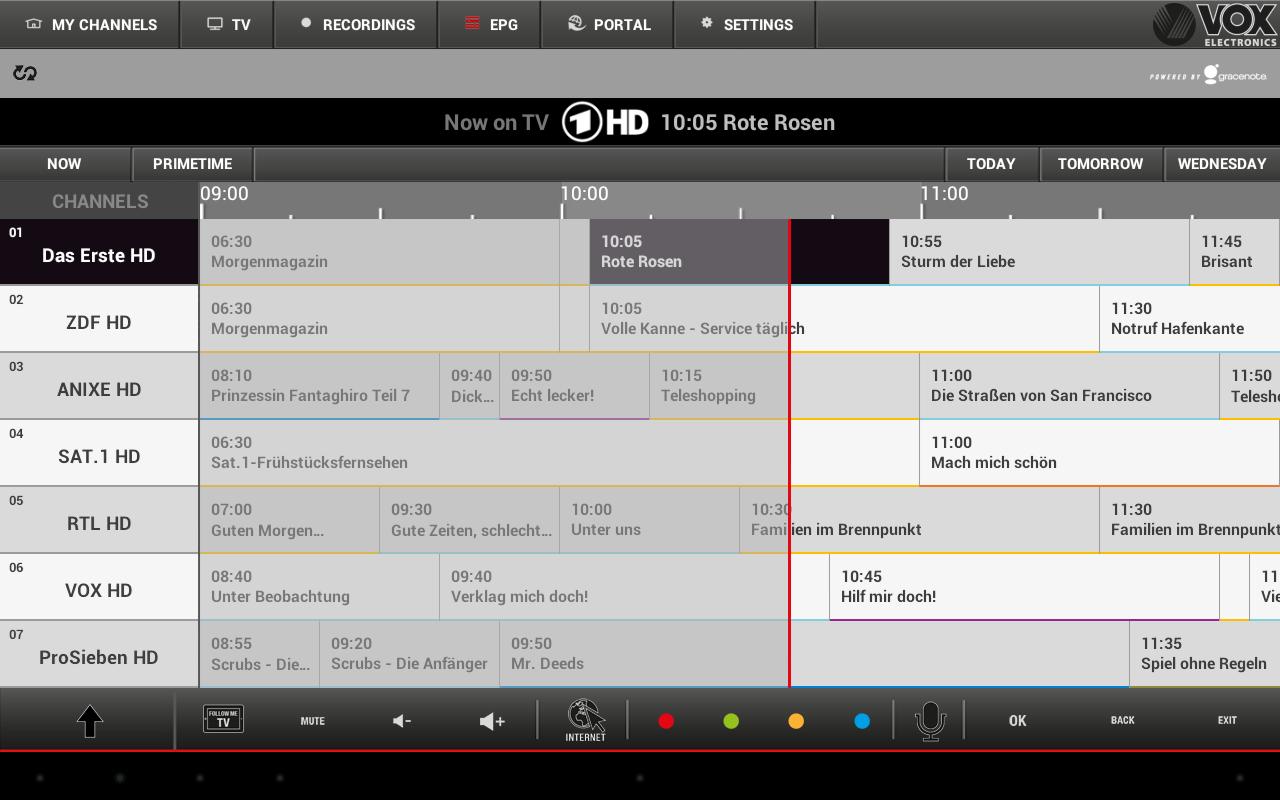
Task: Switch to the TV tab
Action: (228, 24)
